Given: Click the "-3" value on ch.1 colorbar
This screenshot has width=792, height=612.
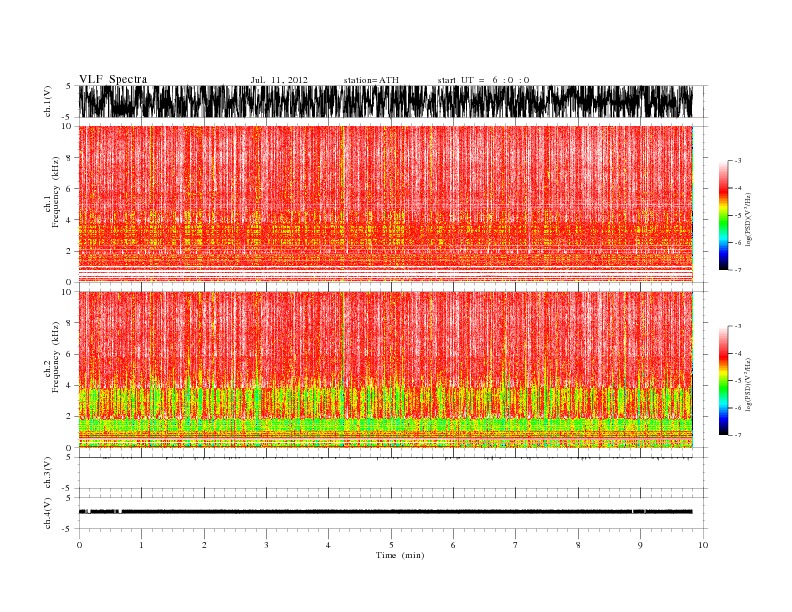Looking at the screenshot, I should tap(738, 161).
